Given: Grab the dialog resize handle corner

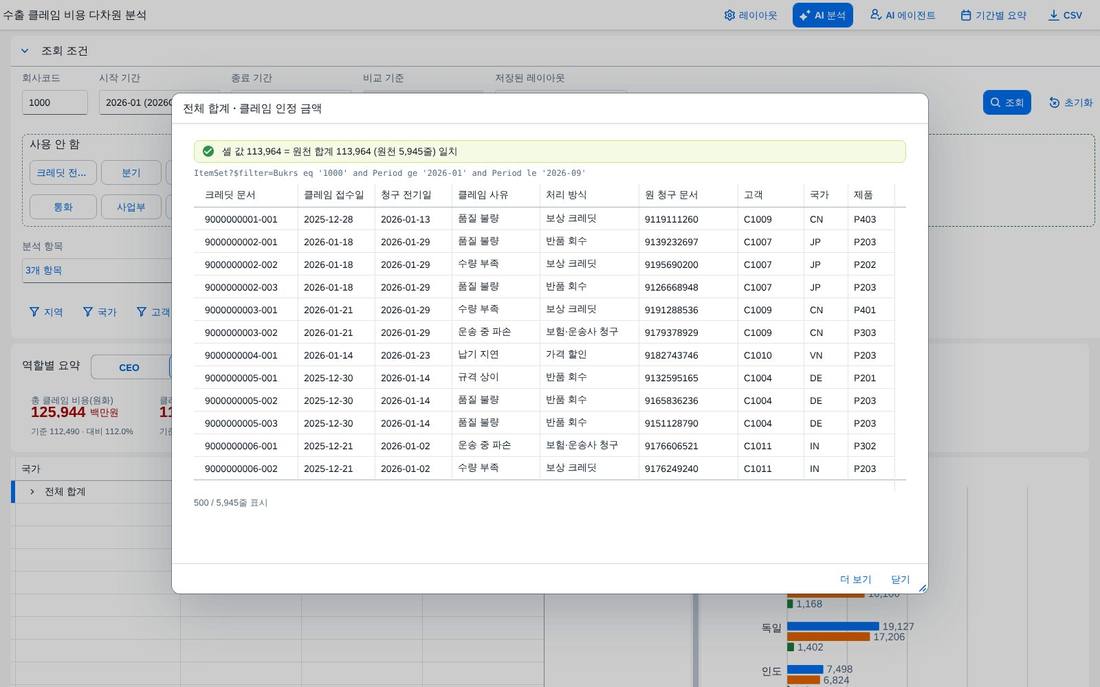Looking at the screenshot, I should 922,588.
